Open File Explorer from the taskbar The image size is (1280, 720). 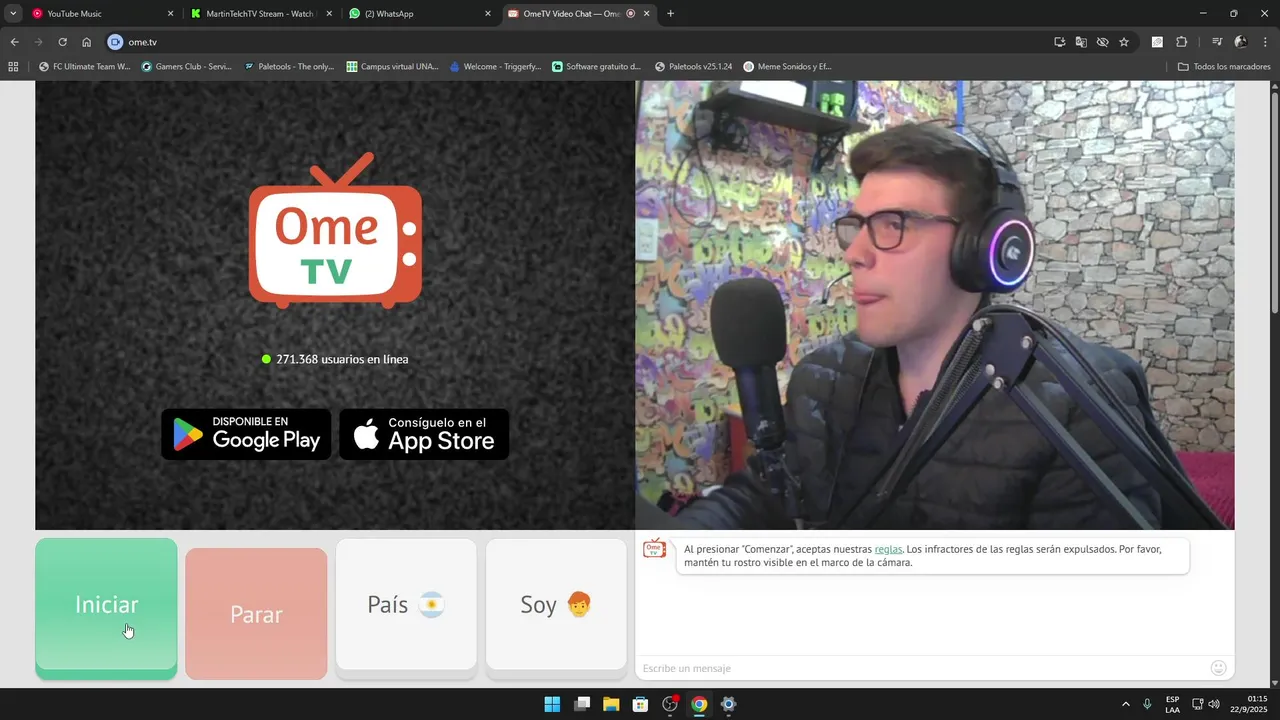[x=611, y=704]
